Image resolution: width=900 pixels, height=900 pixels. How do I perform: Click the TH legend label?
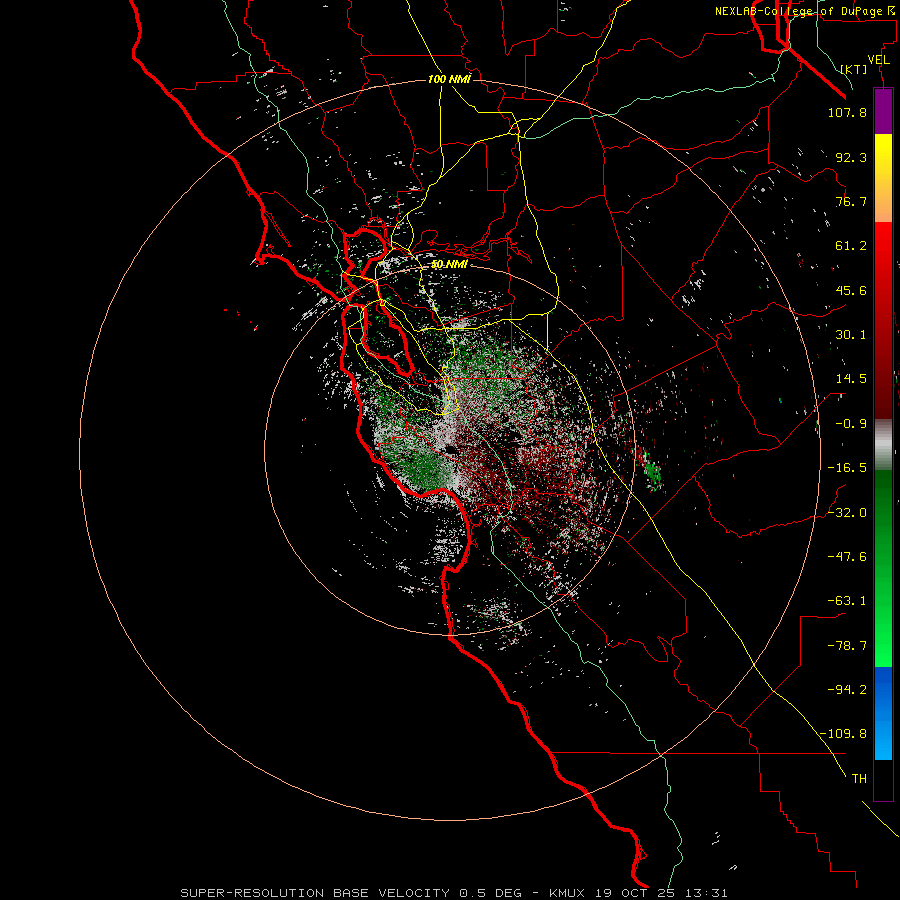(859, 779)
